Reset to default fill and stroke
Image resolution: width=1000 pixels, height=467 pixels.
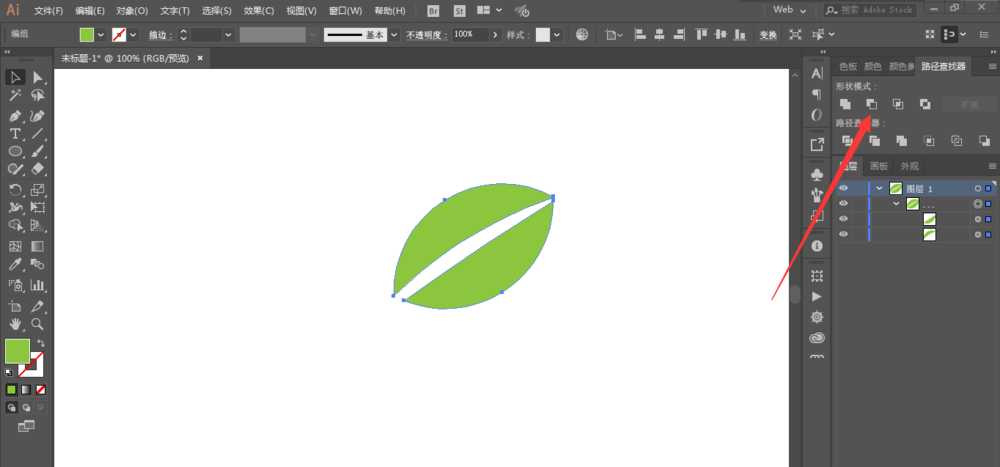click(9, 372)
